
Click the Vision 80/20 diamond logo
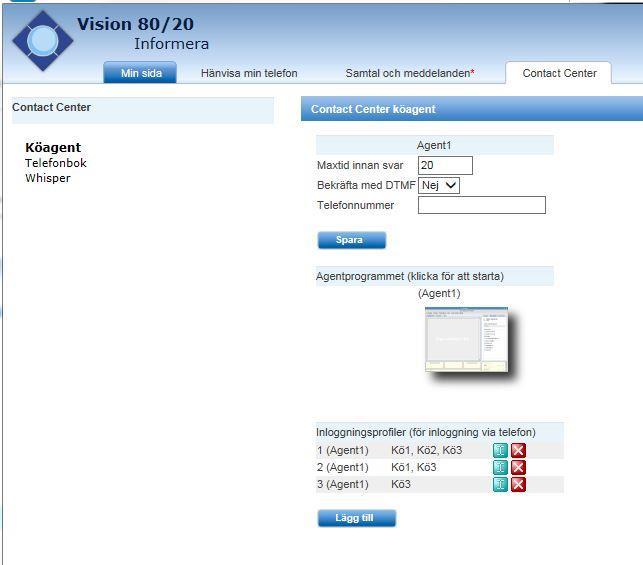pos(43,41)
